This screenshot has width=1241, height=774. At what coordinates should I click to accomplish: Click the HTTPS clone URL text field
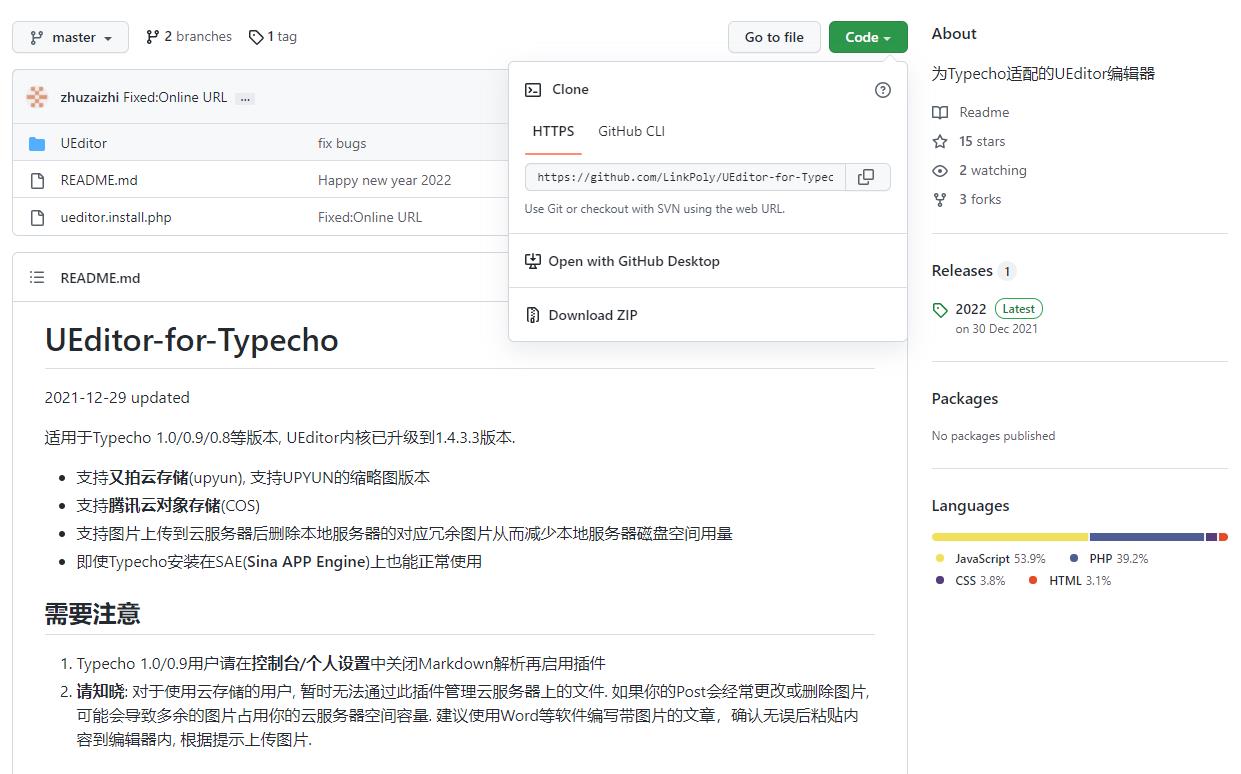(x=685, y=177)
